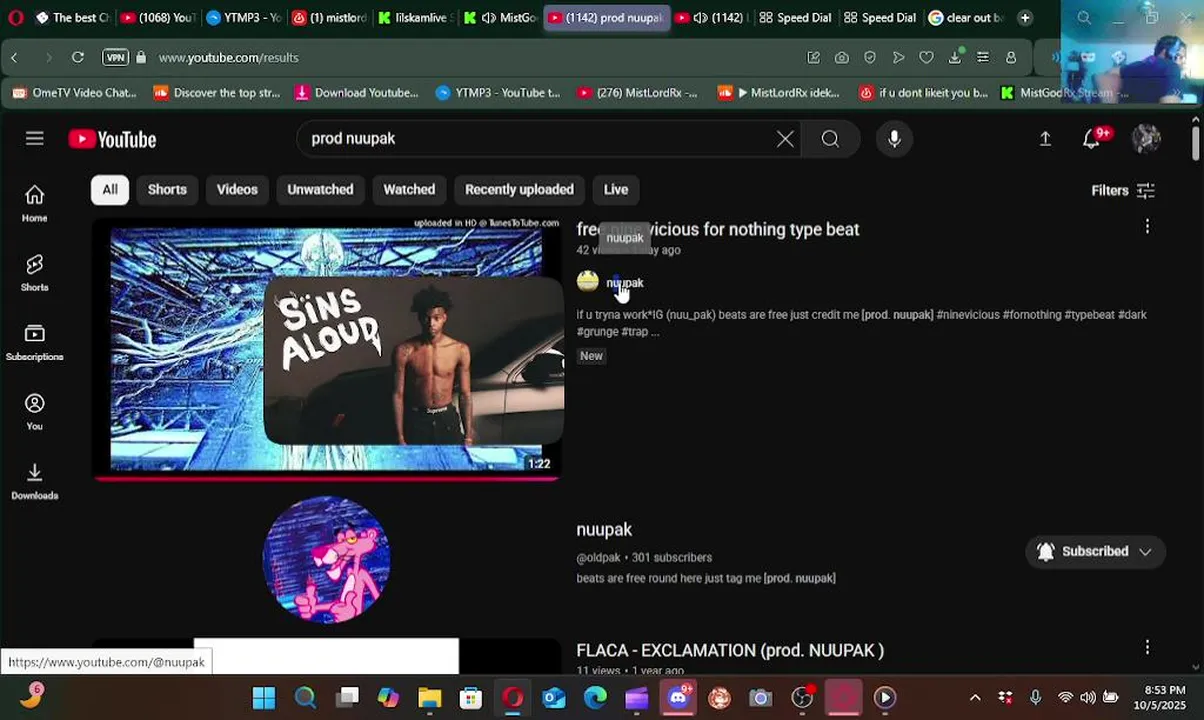Screen dimensions: 1204x720
Task: Switch to The best Ch tab
Action: [x=71, y=18]
